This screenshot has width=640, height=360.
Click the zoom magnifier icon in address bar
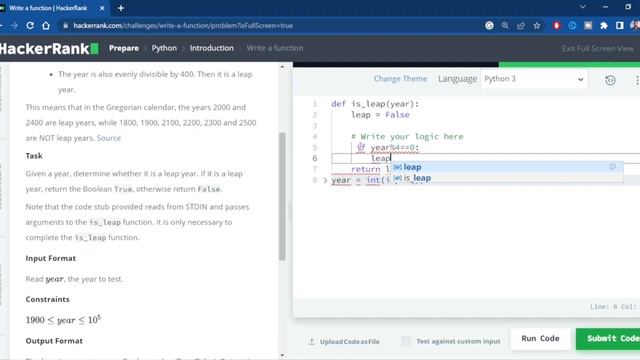[x=505, y=25]
